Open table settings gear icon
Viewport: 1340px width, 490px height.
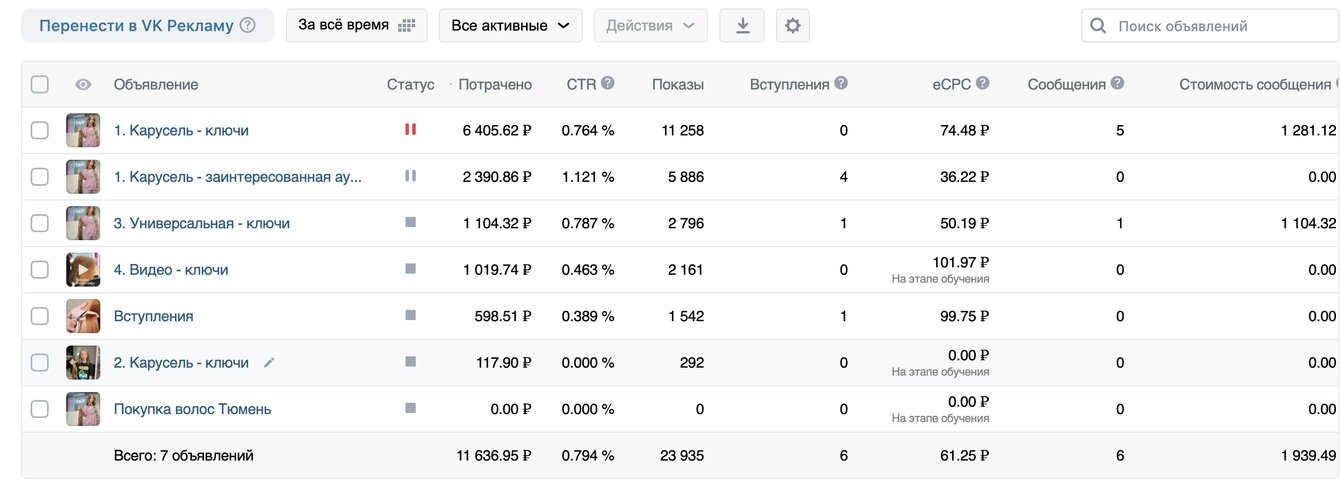click(793, 26)
